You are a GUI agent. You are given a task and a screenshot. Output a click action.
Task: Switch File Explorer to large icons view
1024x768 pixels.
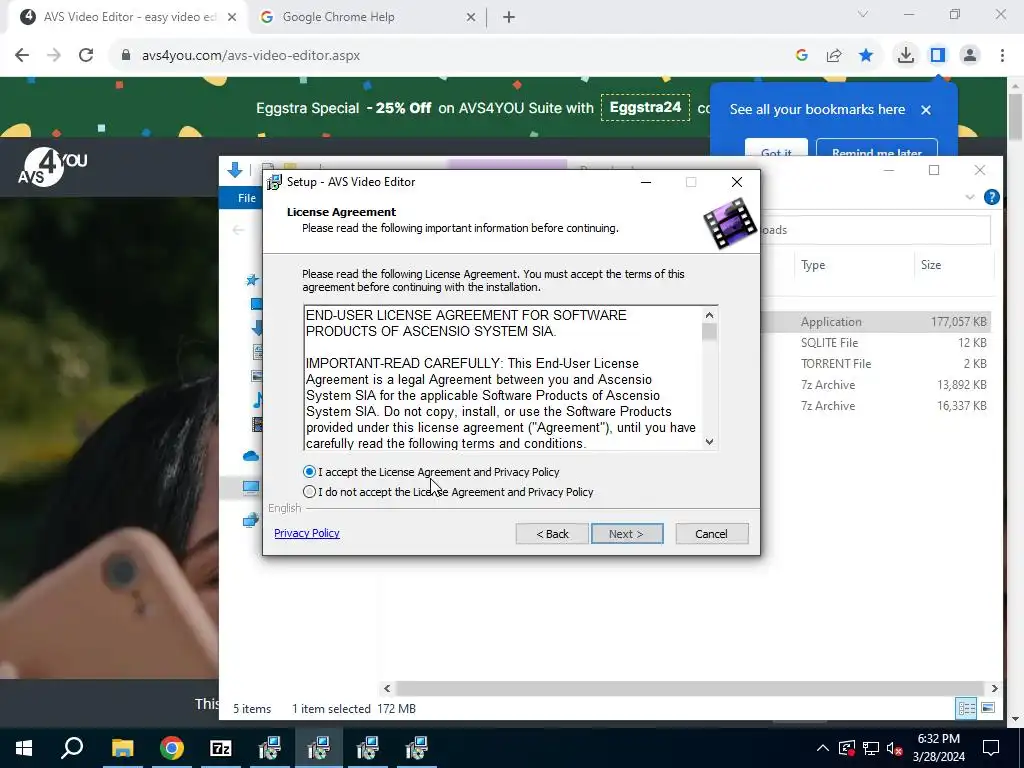pos(988,708)
